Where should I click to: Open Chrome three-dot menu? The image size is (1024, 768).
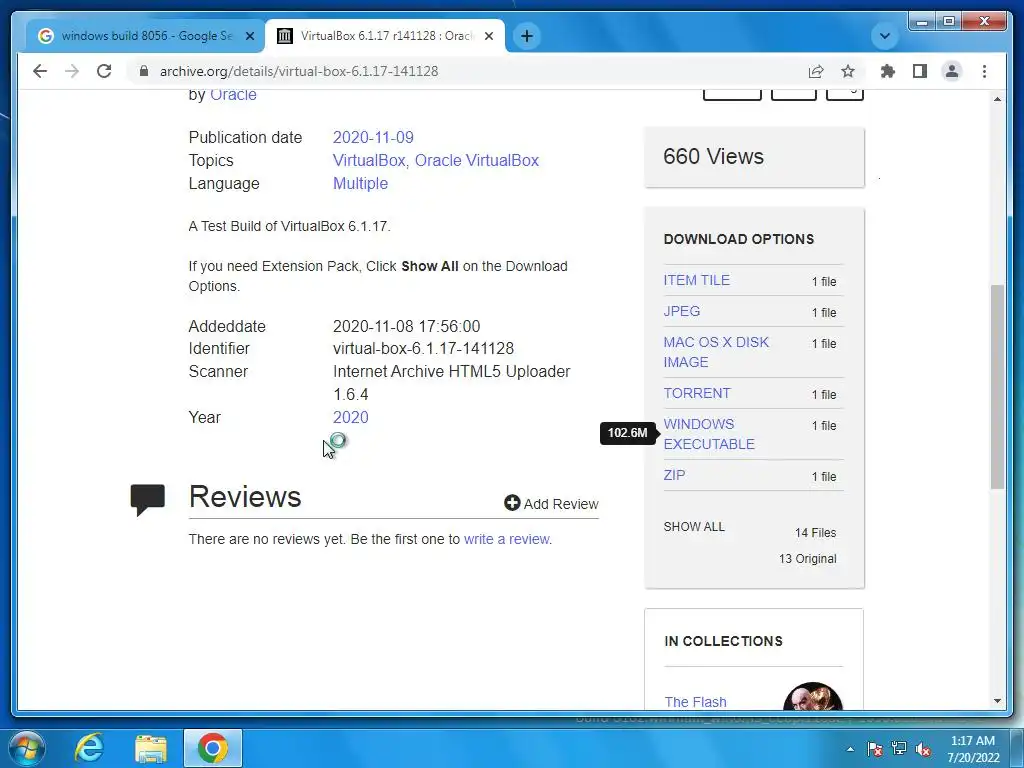pyautogui.click(x=984, y=71)
